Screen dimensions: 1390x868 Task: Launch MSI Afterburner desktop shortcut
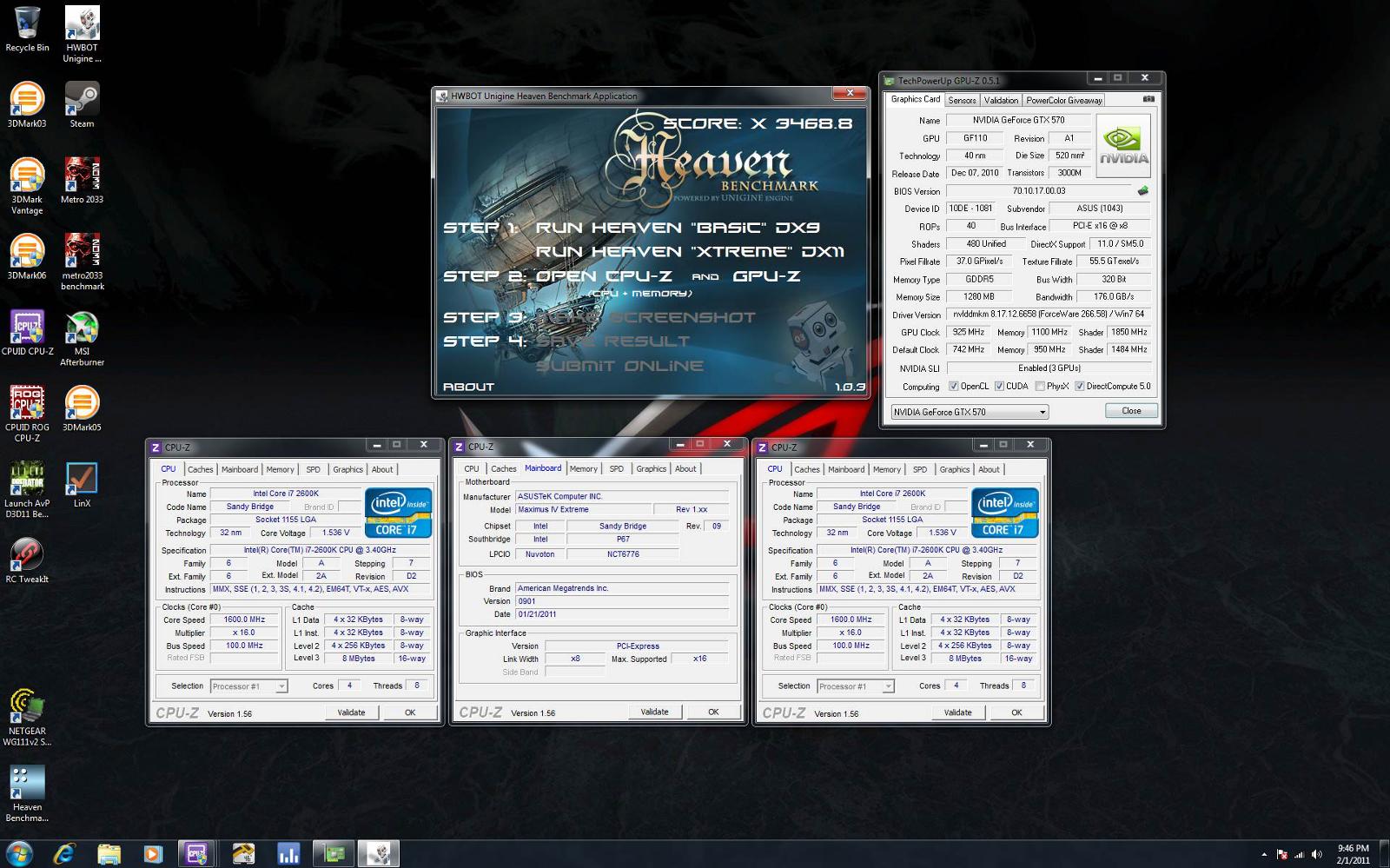click(82, 338)
